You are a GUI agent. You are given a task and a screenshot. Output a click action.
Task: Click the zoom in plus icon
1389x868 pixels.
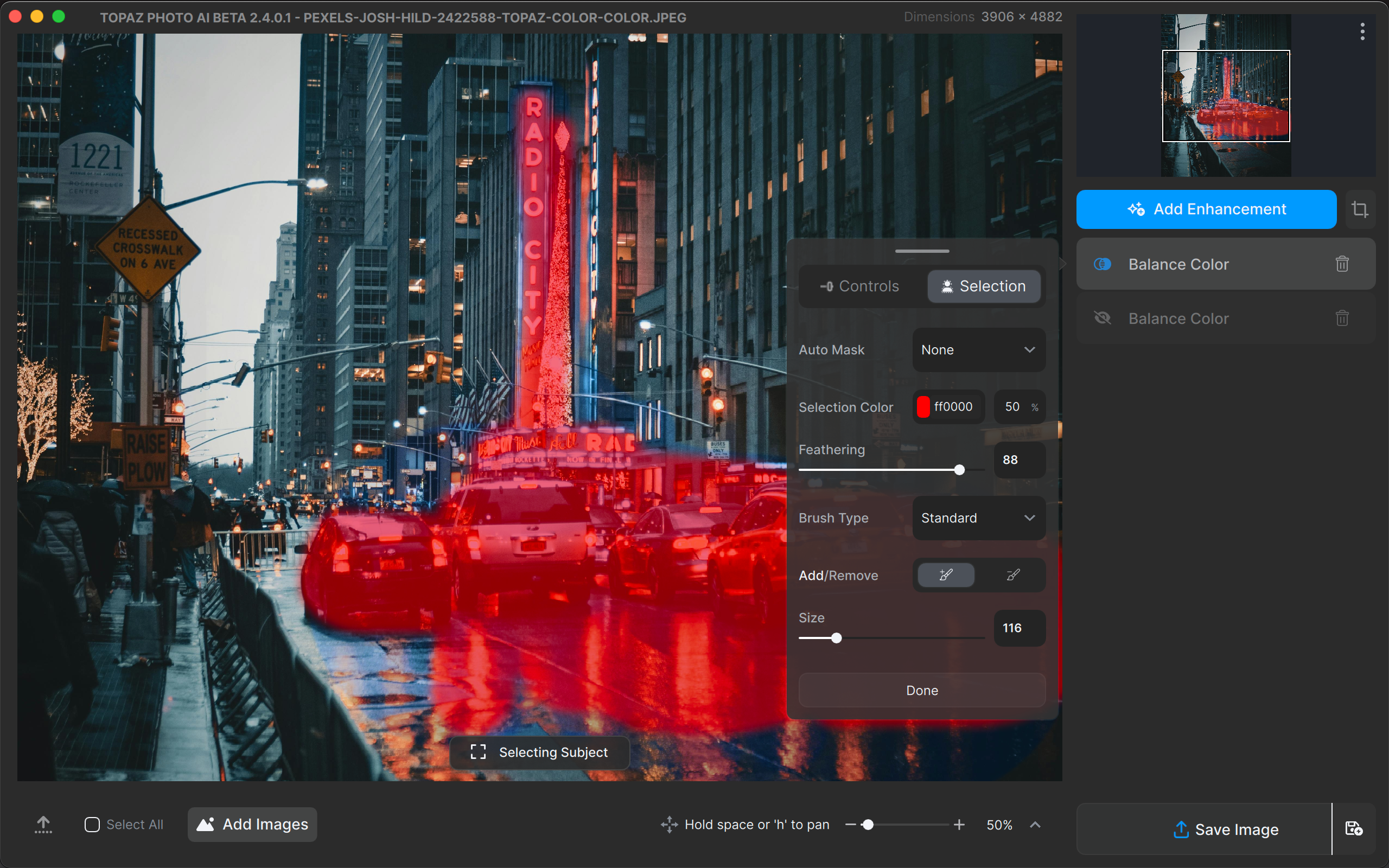[x=959, y=825]
